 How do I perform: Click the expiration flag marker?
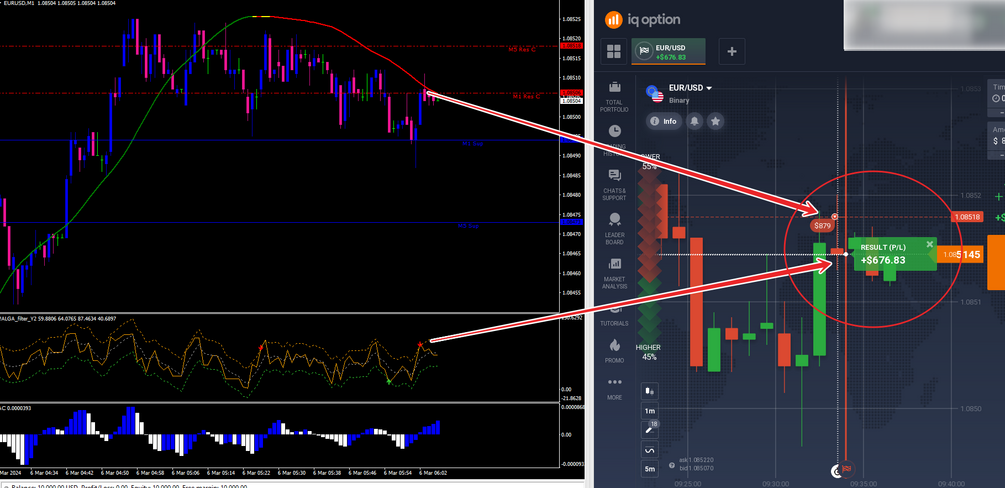pyautogui.click(x=848, y=470)
